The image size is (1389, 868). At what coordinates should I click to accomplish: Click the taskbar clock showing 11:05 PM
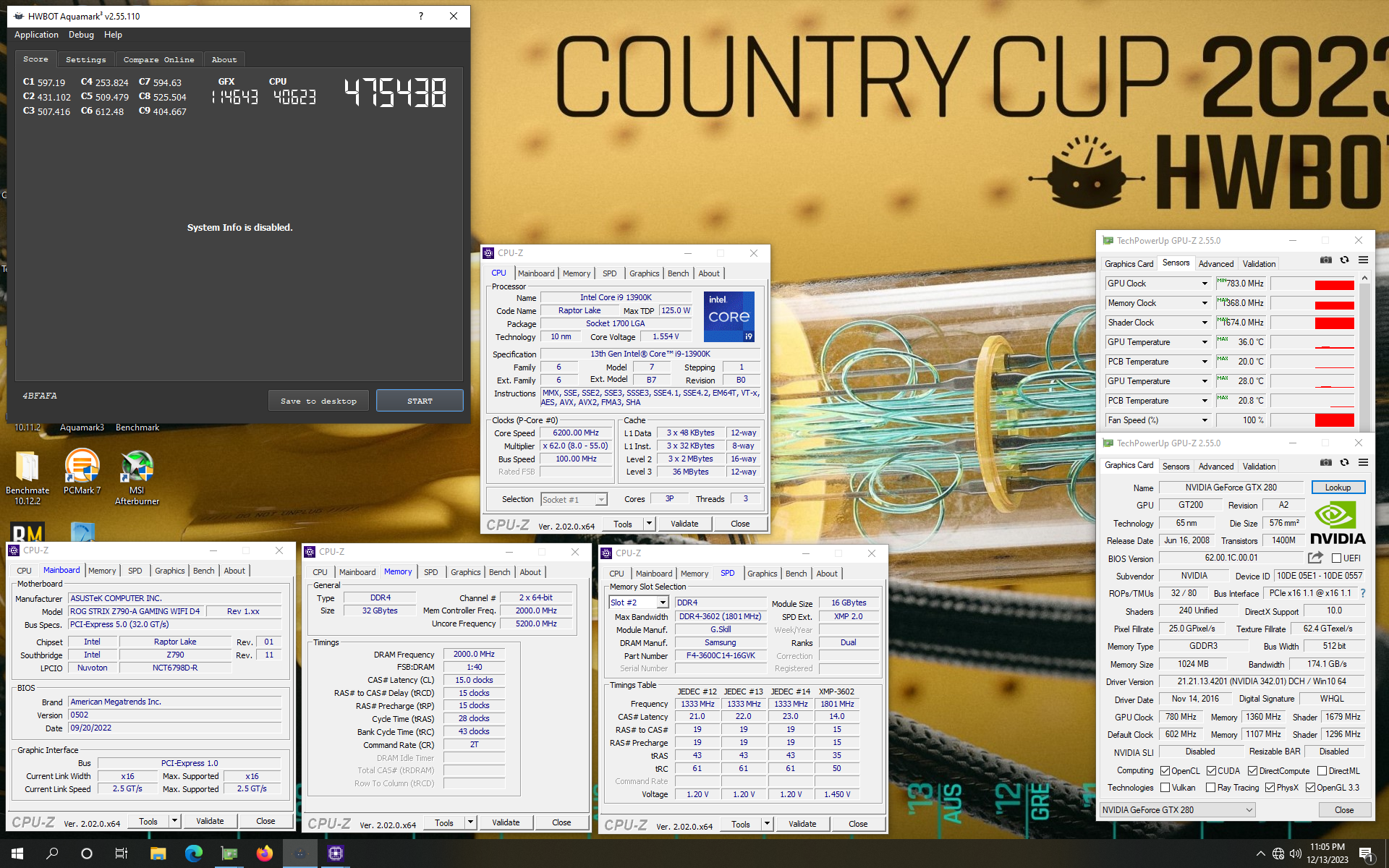1328,854
